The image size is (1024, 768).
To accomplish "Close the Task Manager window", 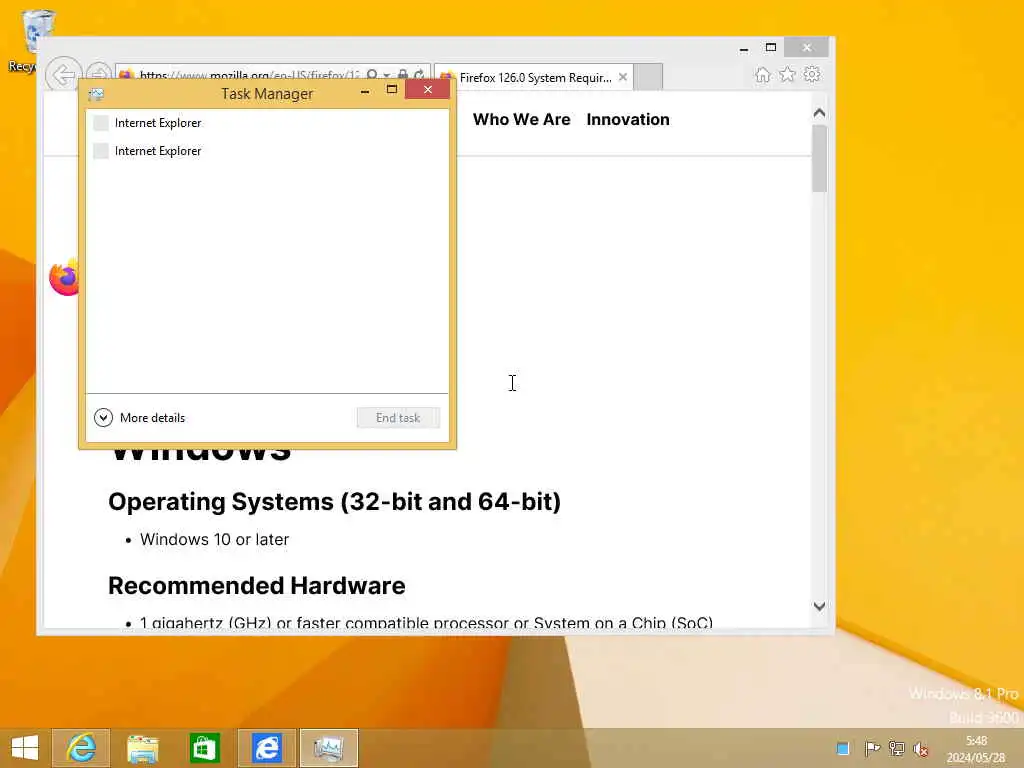I will 428,89.
